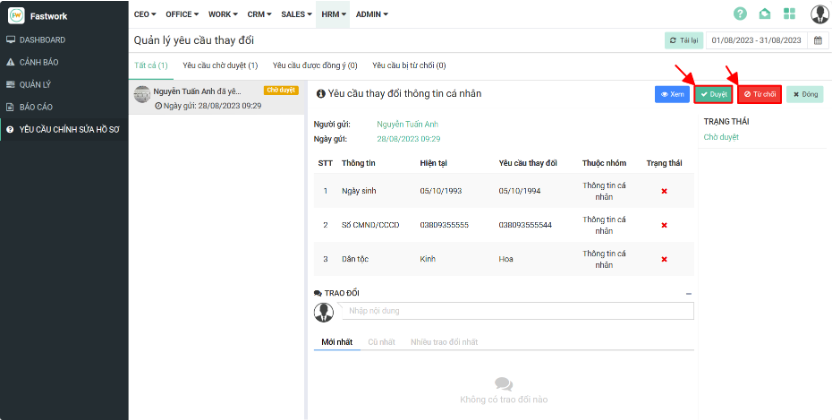Open the CEO dropdown menu
This screenshot has width=834, height=420.
(145, 14)
